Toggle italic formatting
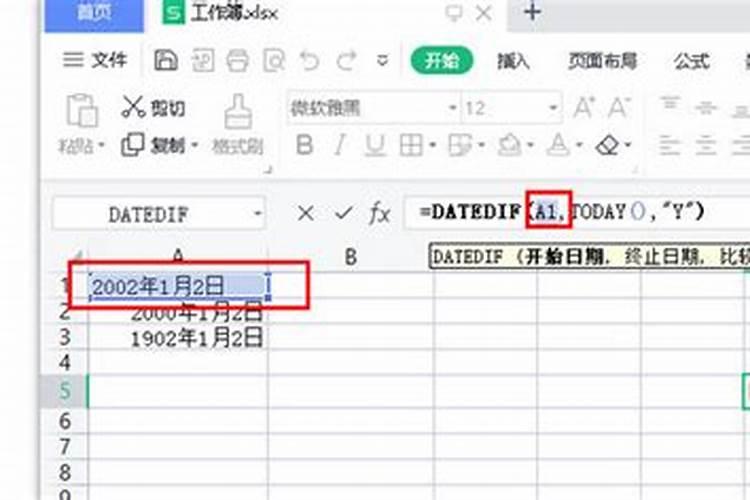Image resolution: width=750 pixels, height=500 pixels. (339, 144)
